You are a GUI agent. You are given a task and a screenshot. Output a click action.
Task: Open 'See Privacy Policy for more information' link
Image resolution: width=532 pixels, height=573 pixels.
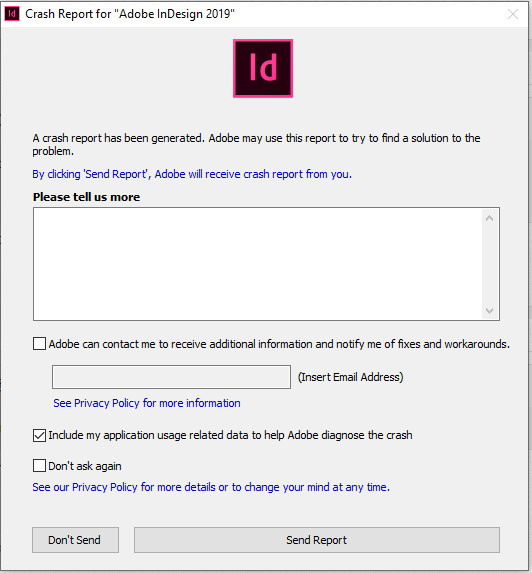pyautogui.click(x=147, y=403)
